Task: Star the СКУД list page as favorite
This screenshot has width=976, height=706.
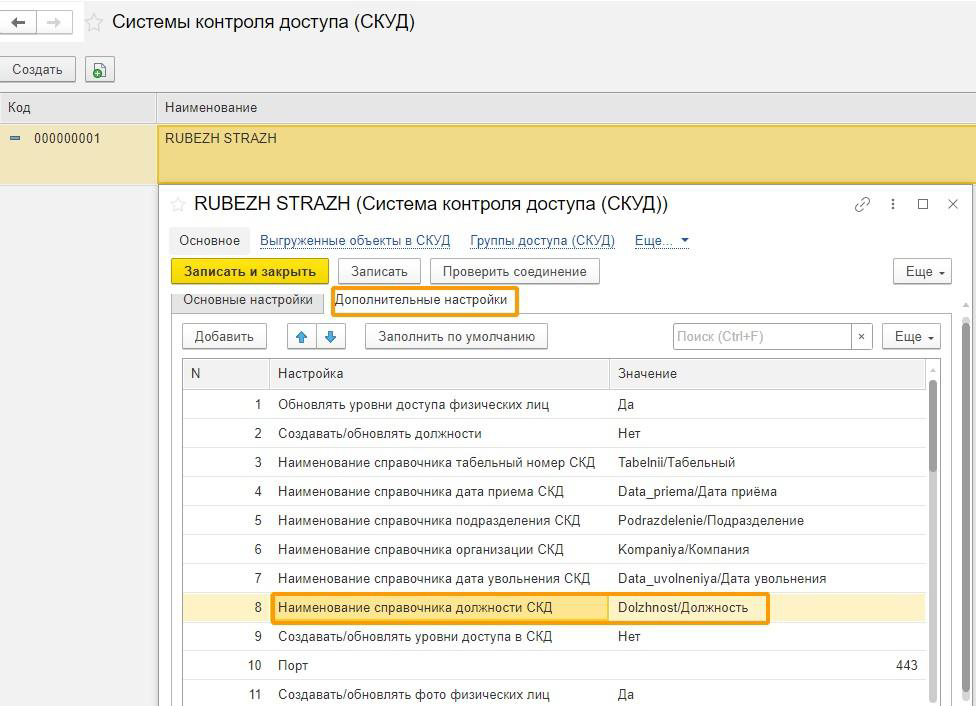Action: pos(93,22)
